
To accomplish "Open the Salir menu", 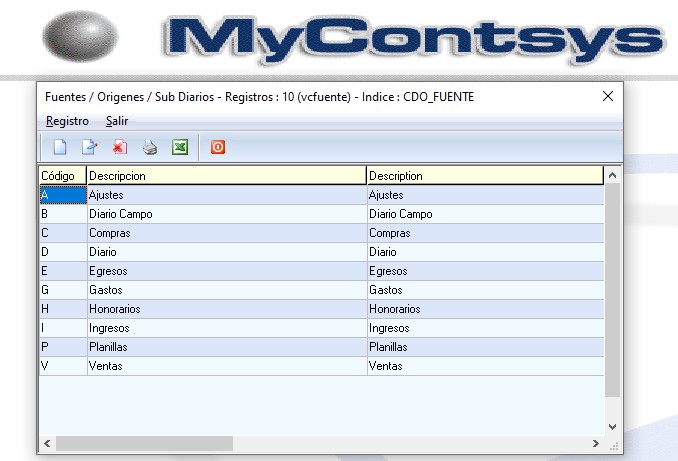I will pos(117,121).
